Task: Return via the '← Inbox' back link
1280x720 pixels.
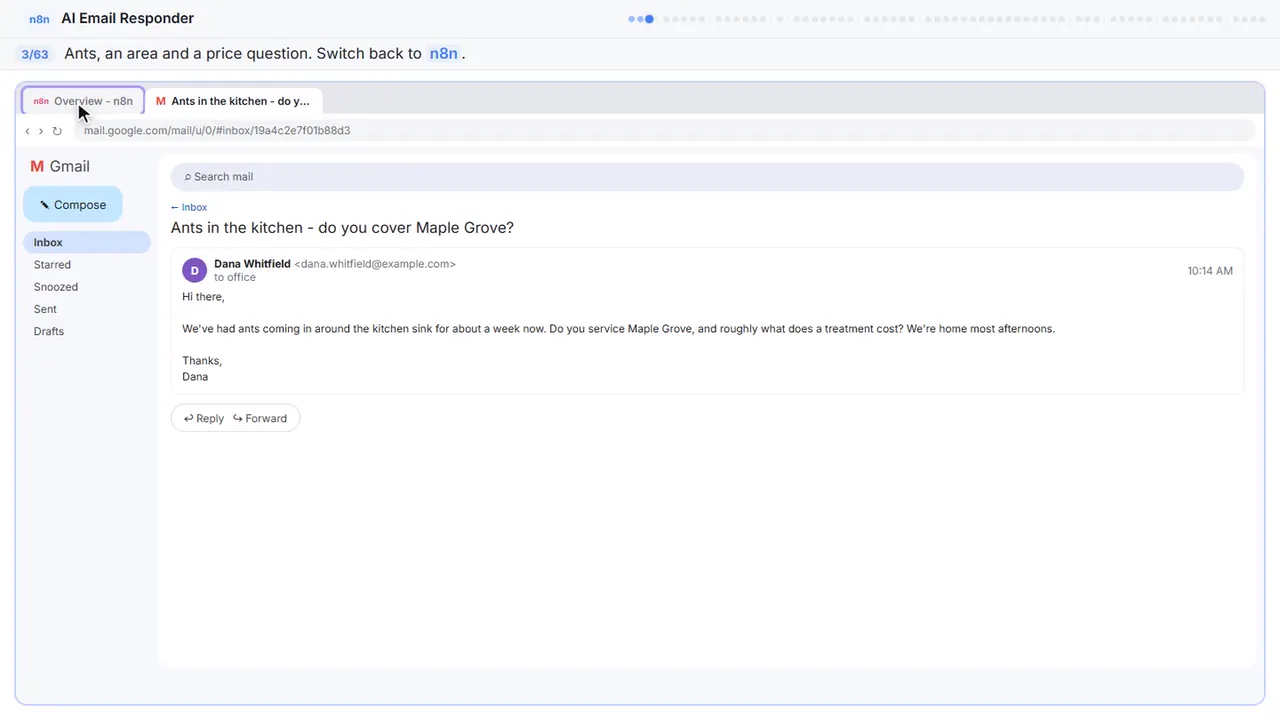Action: 189,207
